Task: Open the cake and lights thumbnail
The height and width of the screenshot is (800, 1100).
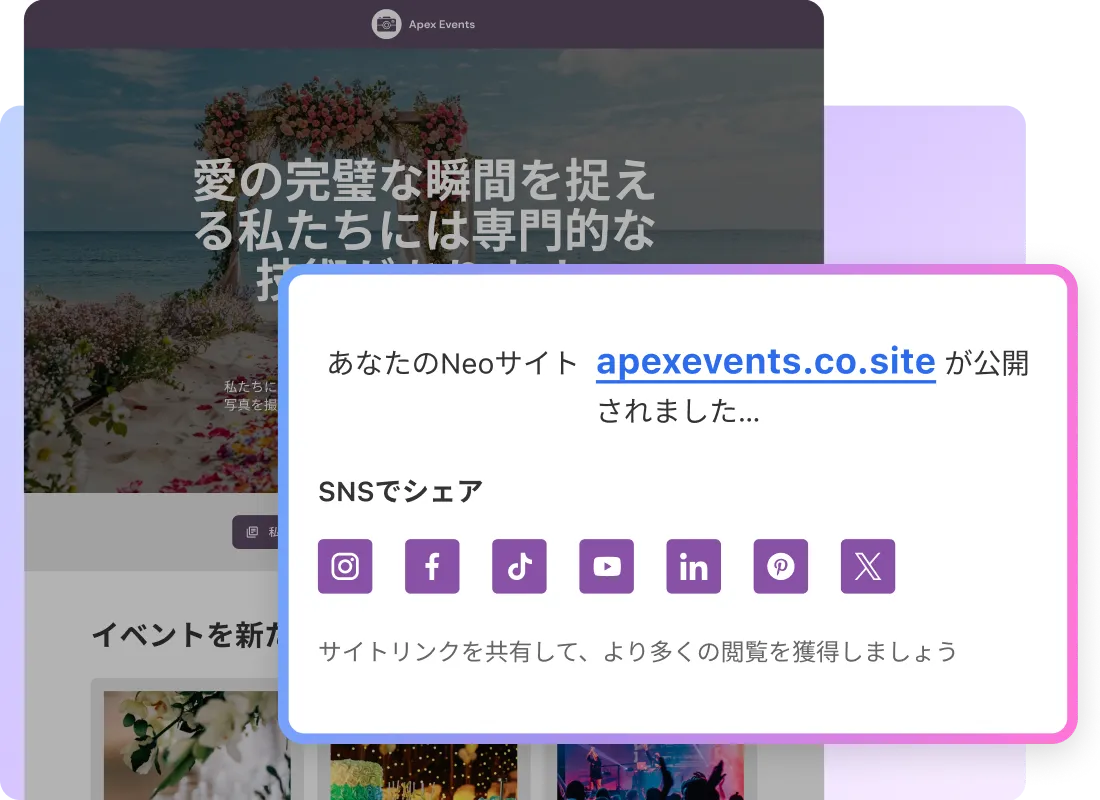Action: [424, 772]
